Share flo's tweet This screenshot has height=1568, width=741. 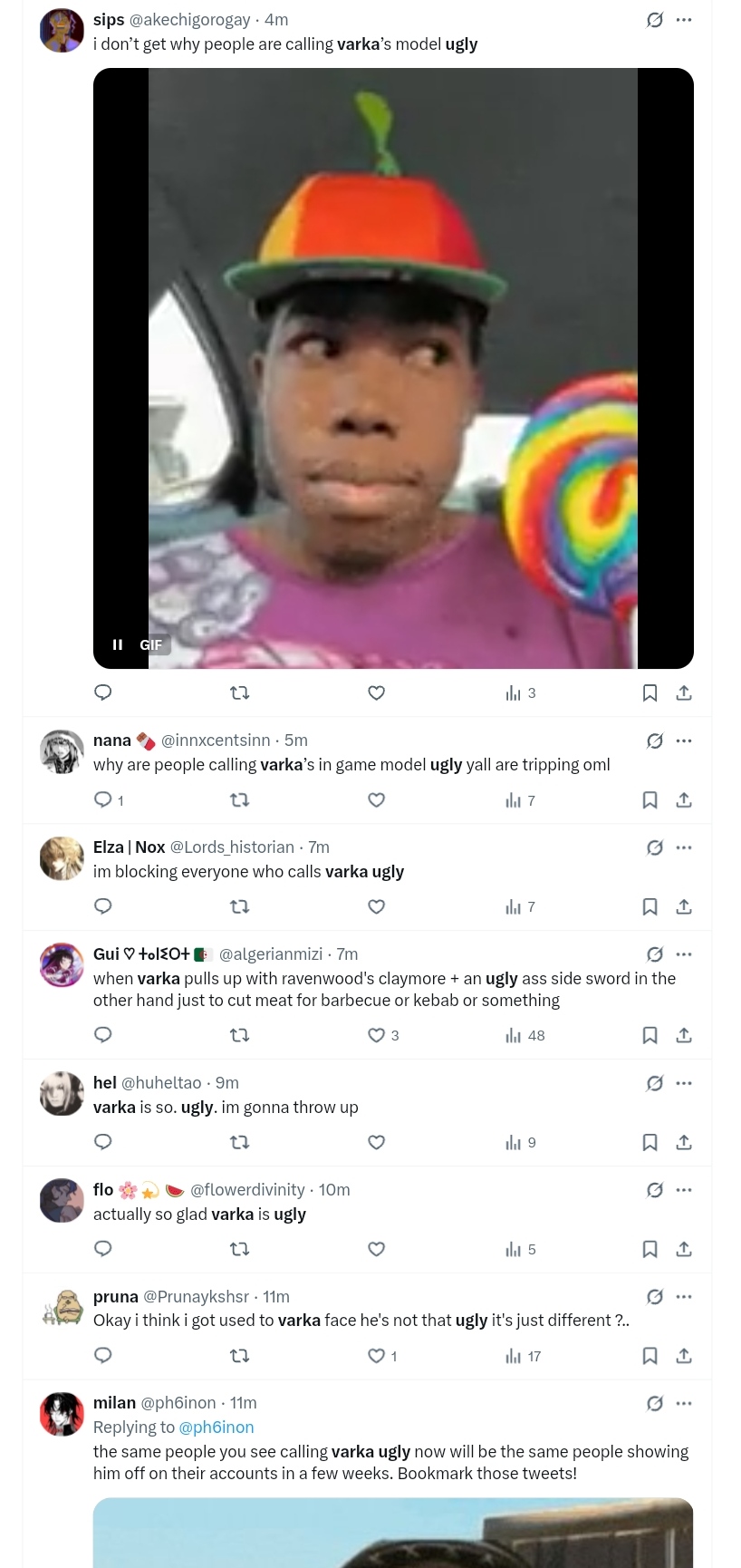684,1249
